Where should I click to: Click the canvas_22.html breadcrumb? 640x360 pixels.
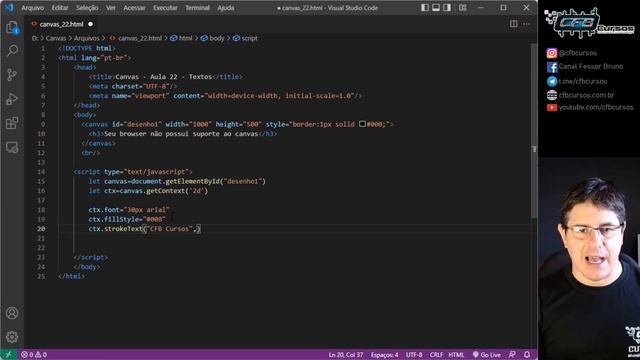(140, 38)
